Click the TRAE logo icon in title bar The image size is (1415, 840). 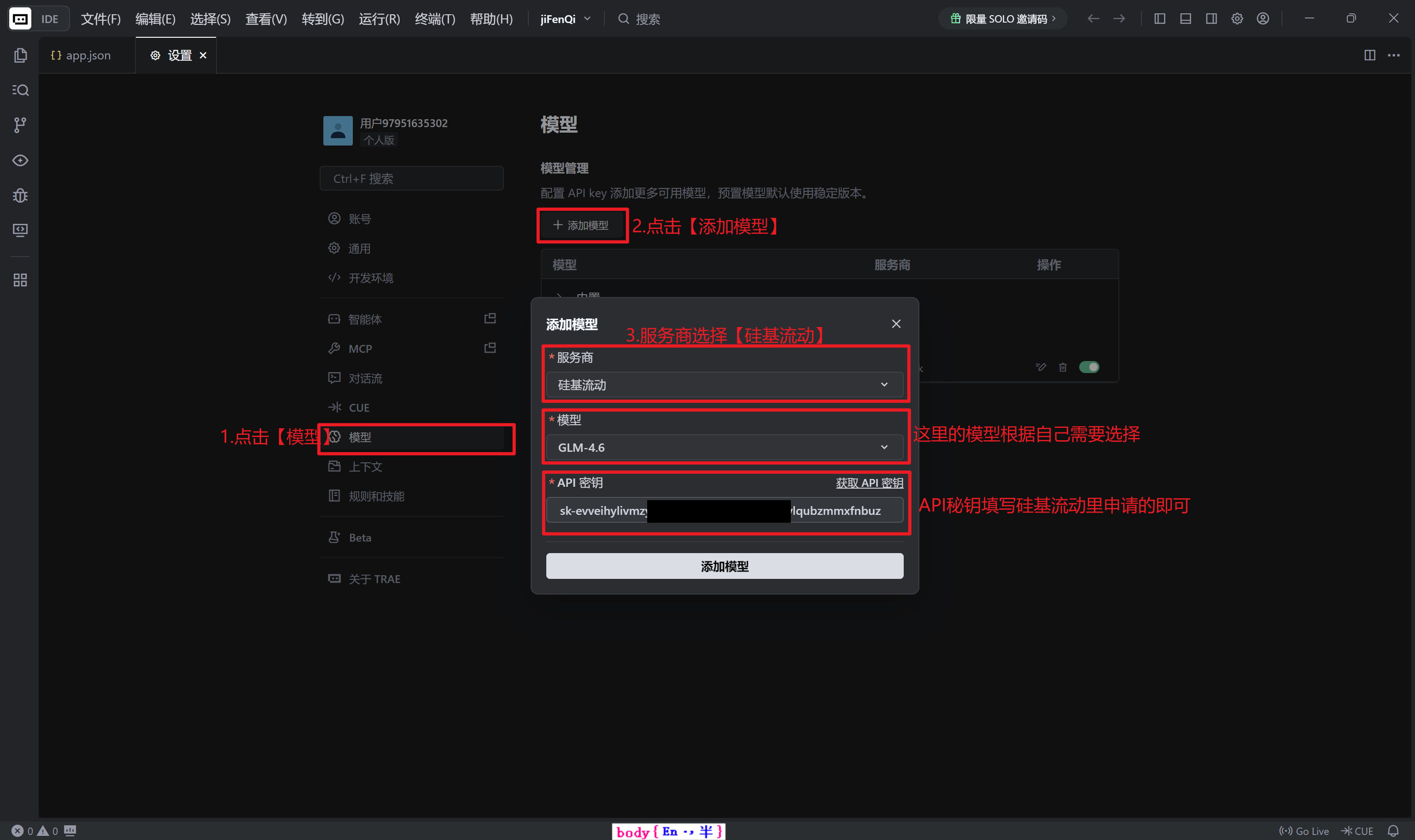(20, 19)
